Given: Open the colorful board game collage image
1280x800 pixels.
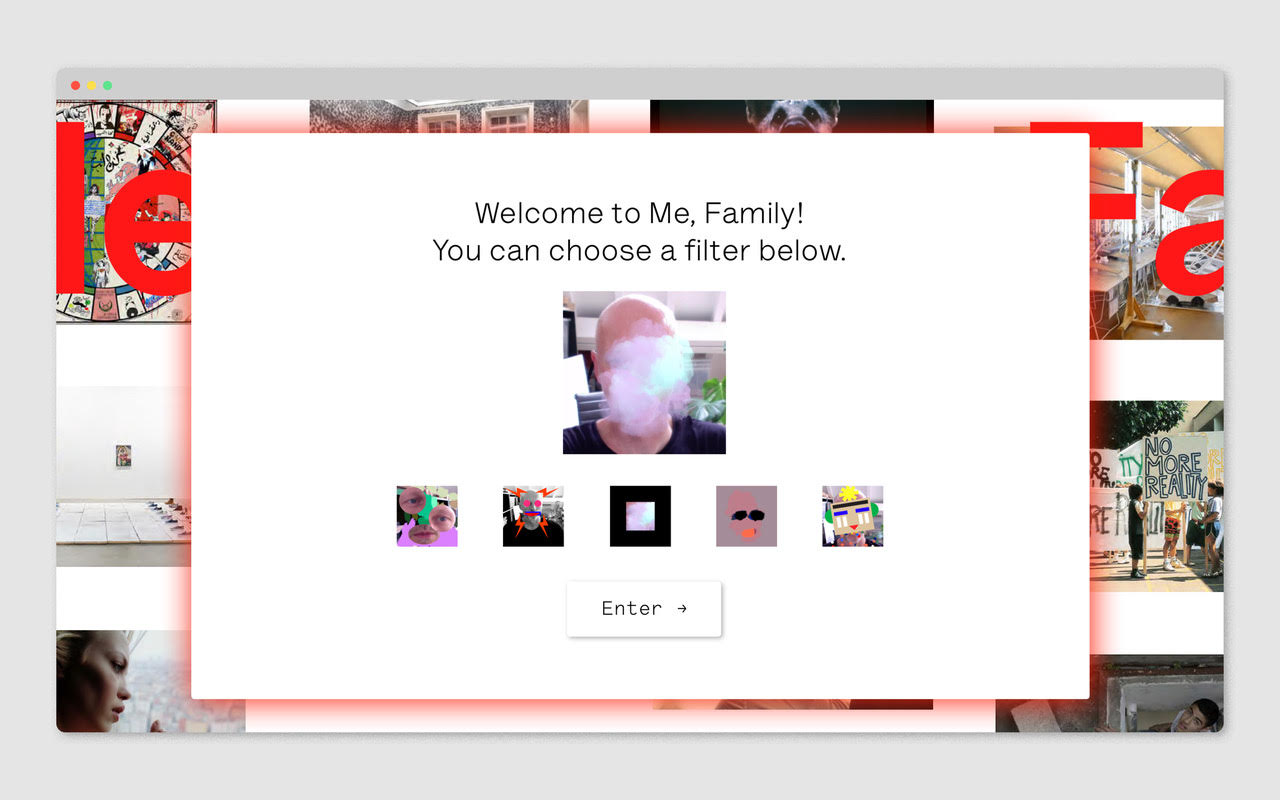Looking at the screenshot, I should point(123,211).
